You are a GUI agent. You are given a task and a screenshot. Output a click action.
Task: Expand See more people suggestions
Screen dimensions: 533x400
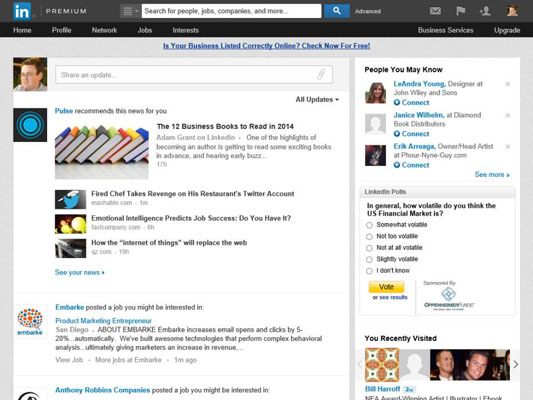(x=492, y=174)
